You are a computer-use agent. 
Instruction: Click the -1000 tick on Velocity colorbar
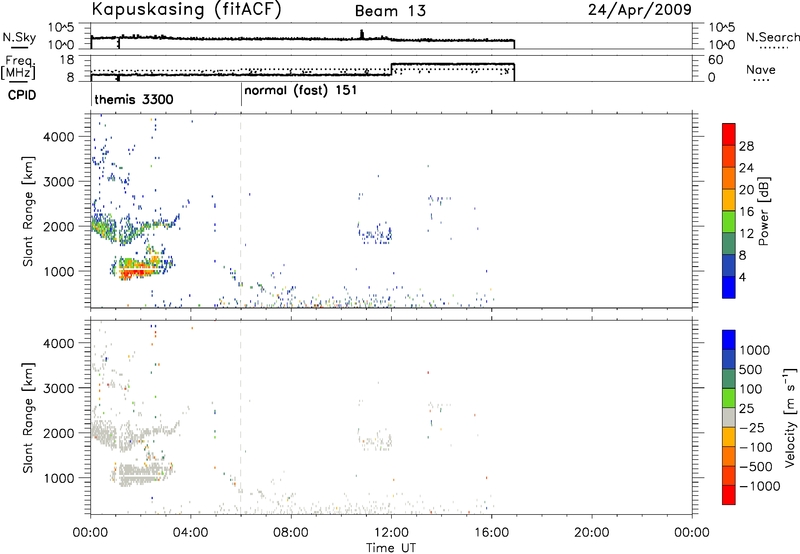759,486
